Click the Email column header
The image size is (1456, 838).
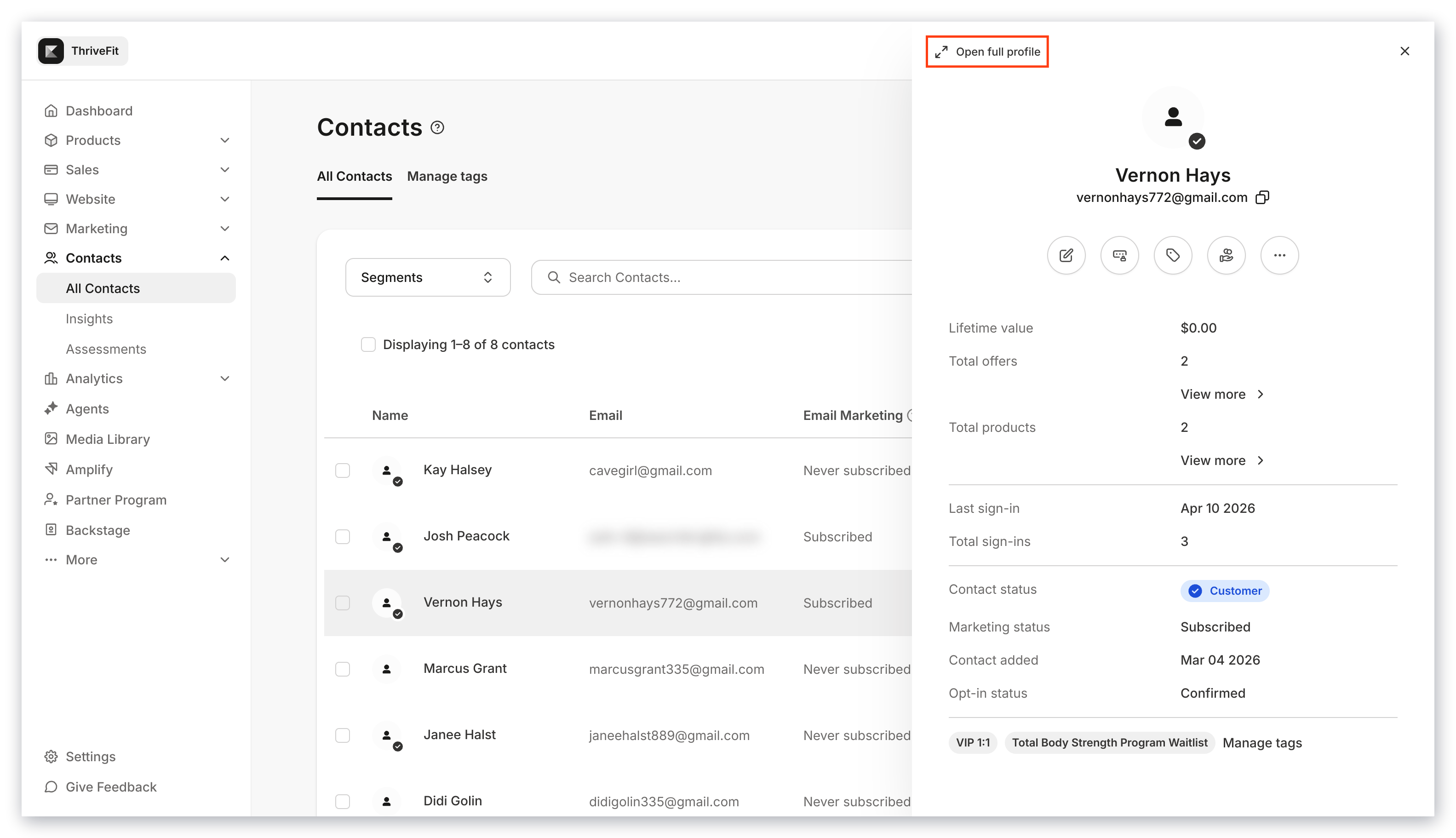pyautogui.click(x=605, y=415)
